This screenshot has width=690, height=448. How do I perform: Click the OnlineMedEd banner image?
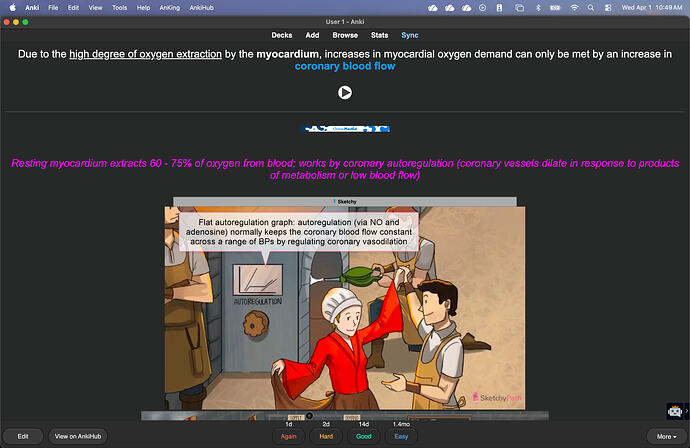point(345,129)
